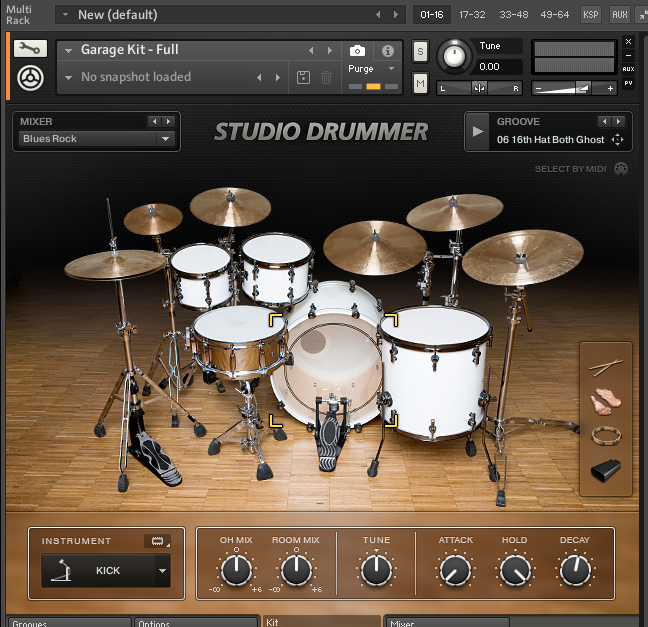Viewport: 648px width, 627px height.
Task: Toggle the KSP multi script button
Action: tap(591, 15)
